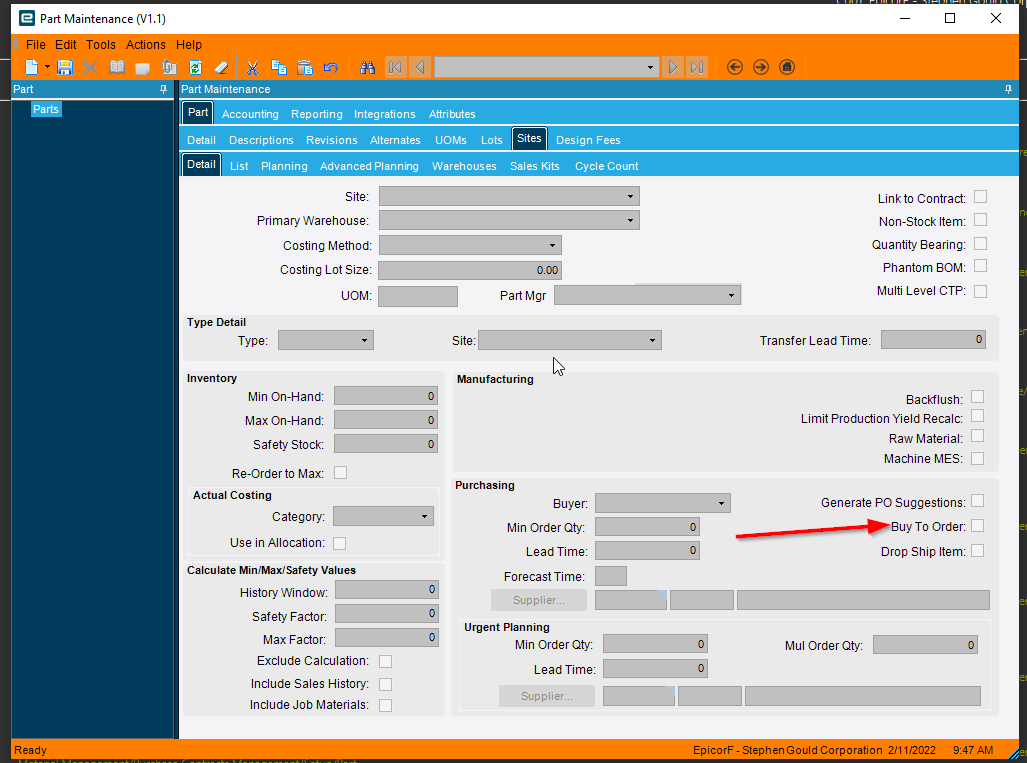Open the File menu
1027x763 pixels.
point(35,45)
